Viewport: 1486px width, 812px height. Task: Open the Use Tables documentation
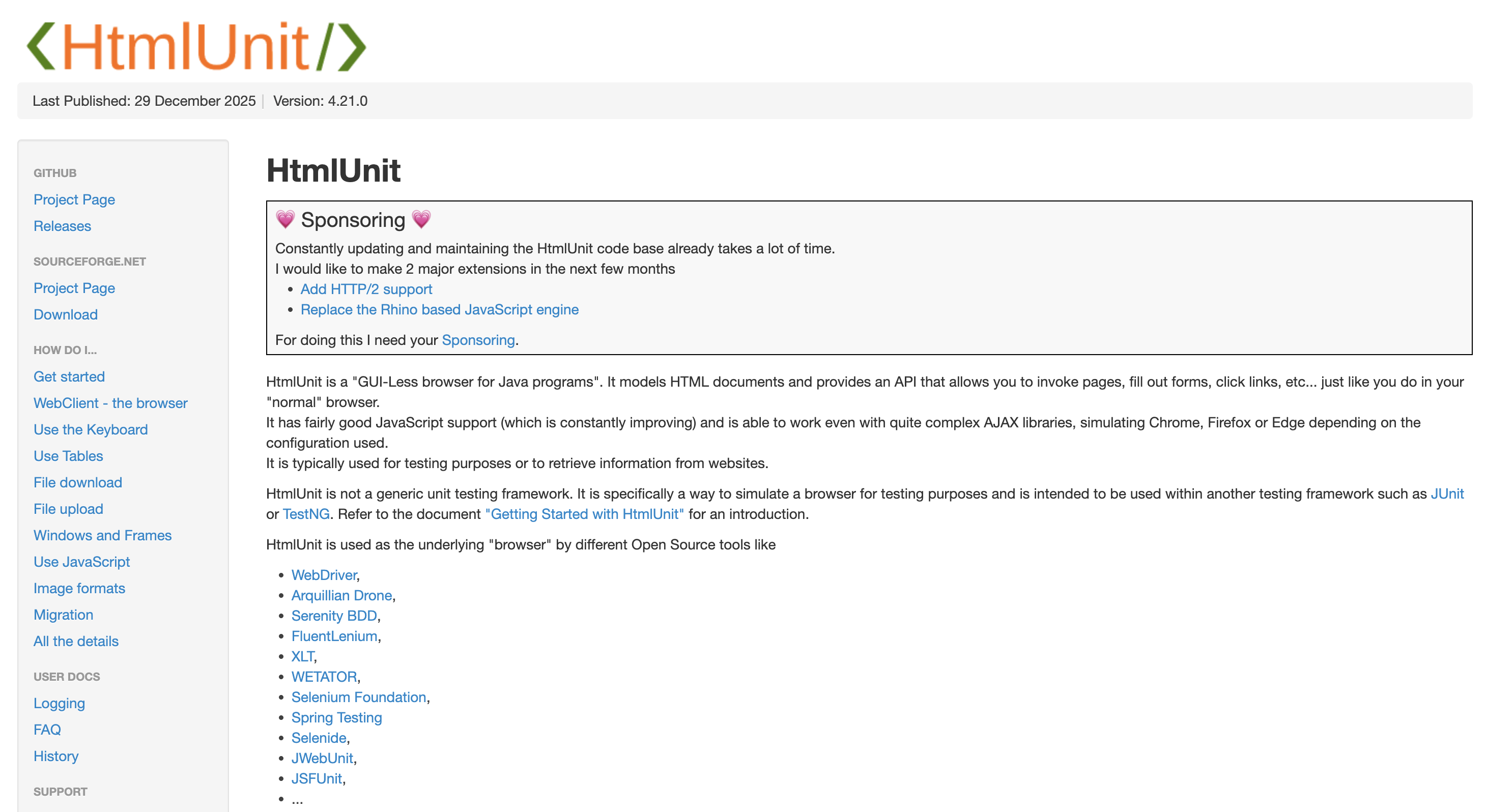68,455
